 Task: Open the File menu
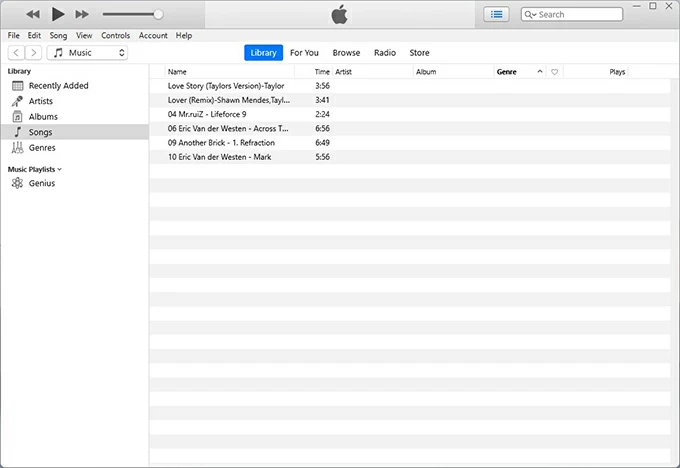(13, 36)
